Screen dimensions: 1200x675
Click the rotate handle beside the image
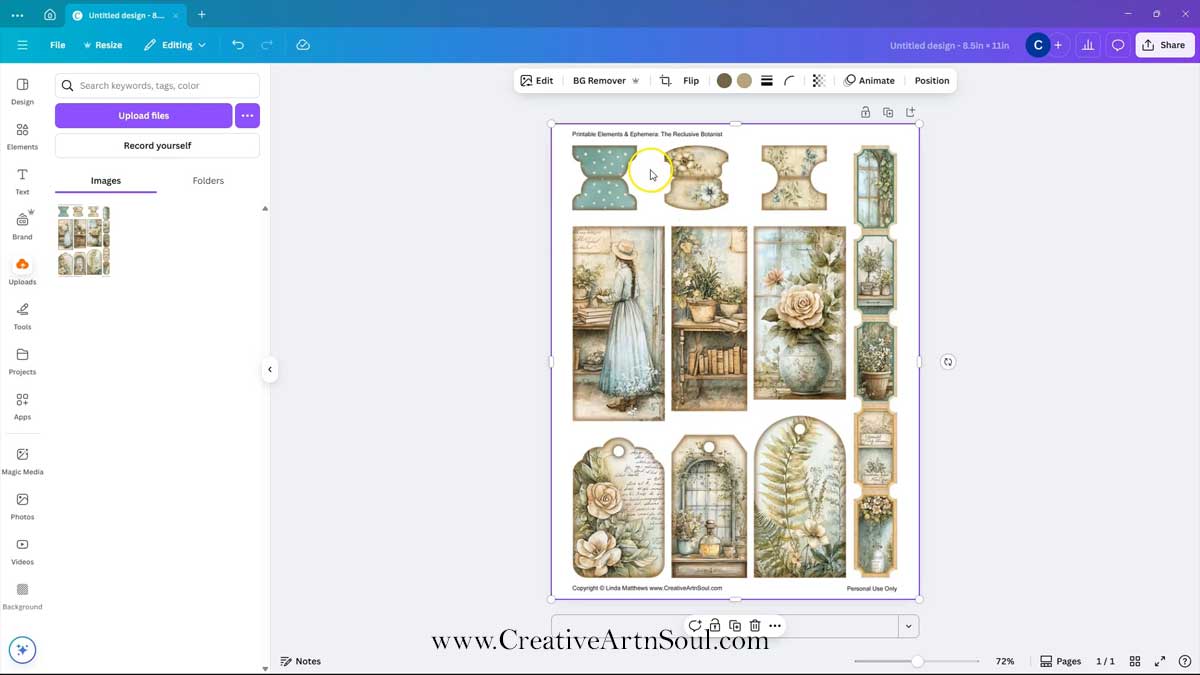pyautogui.click(x=948, y=362)
